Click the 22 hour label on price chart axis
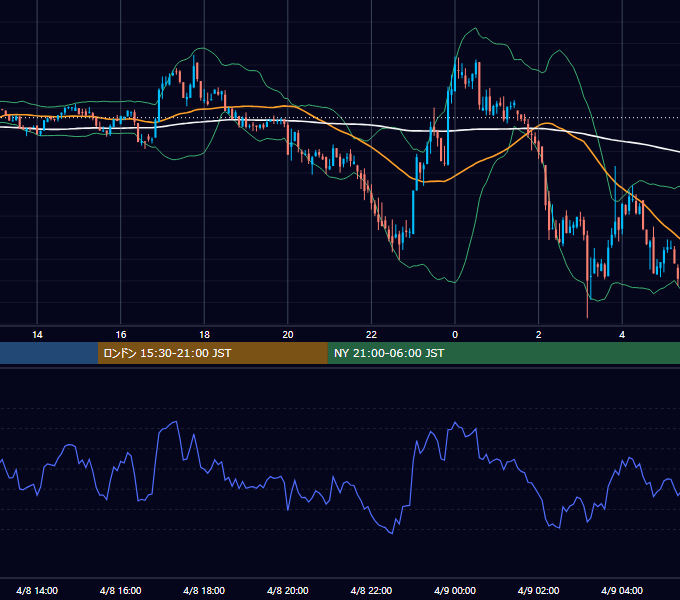680x600 pixels. 371,335
